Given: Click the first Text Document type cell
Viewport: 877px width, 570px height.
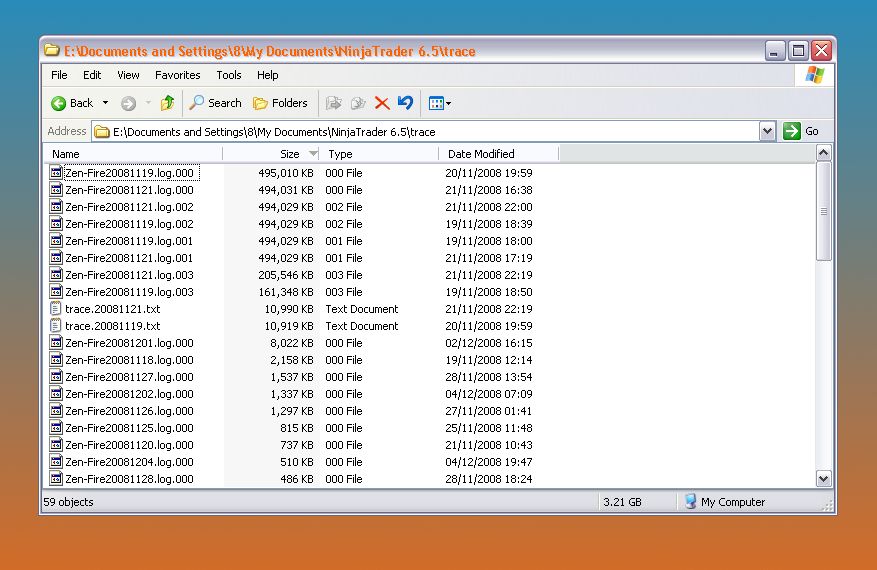Looking at the screenshot, I should (362, 309).
